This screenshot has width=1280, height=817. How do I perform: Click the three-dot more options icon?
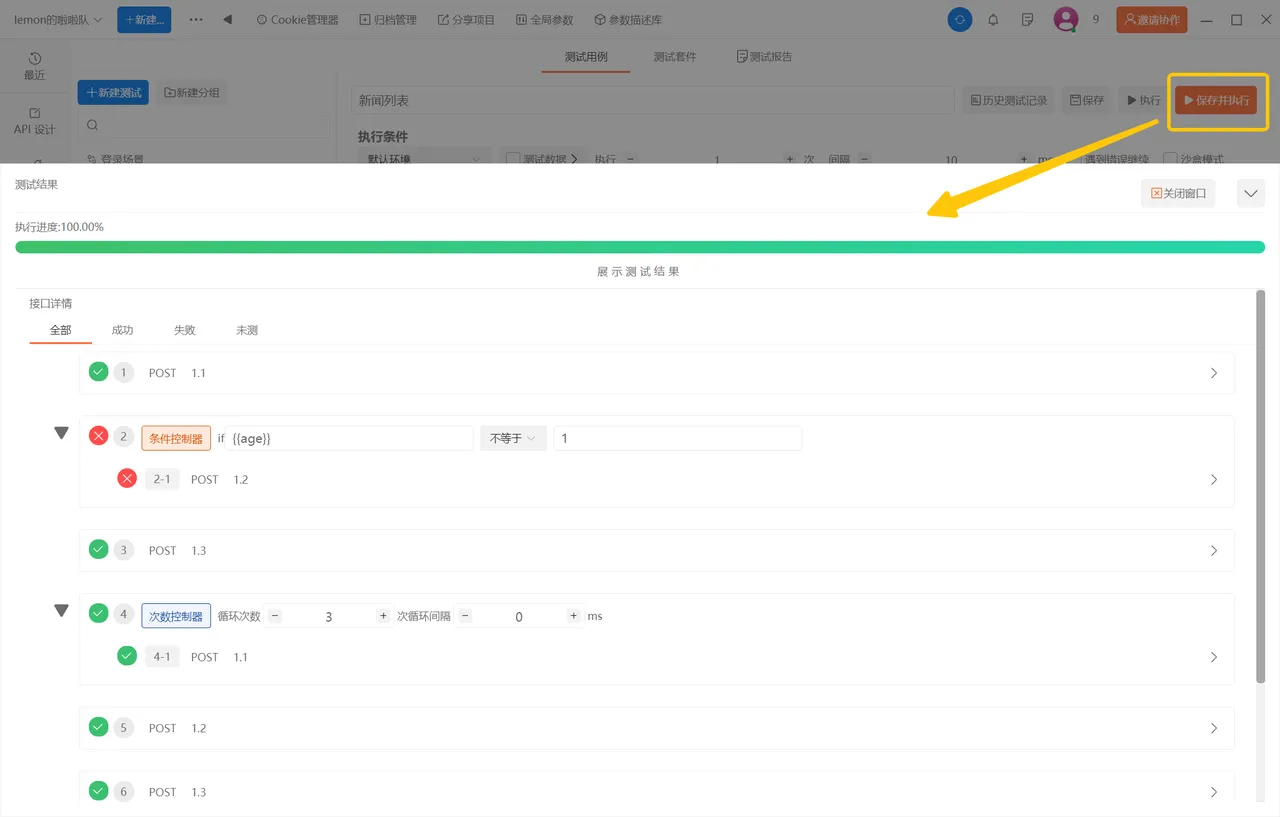coord(196,19)
